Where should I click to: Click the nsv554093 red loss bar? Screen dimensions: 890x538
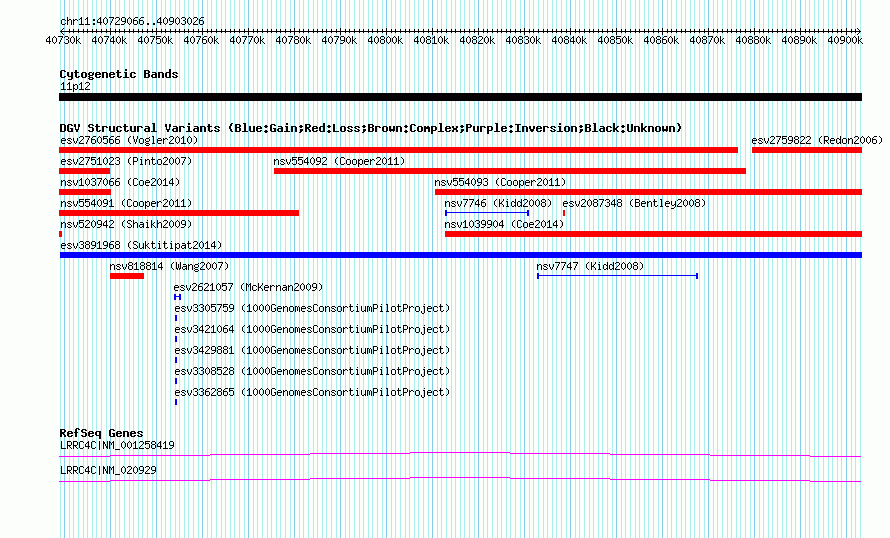[x=648, y=192]
